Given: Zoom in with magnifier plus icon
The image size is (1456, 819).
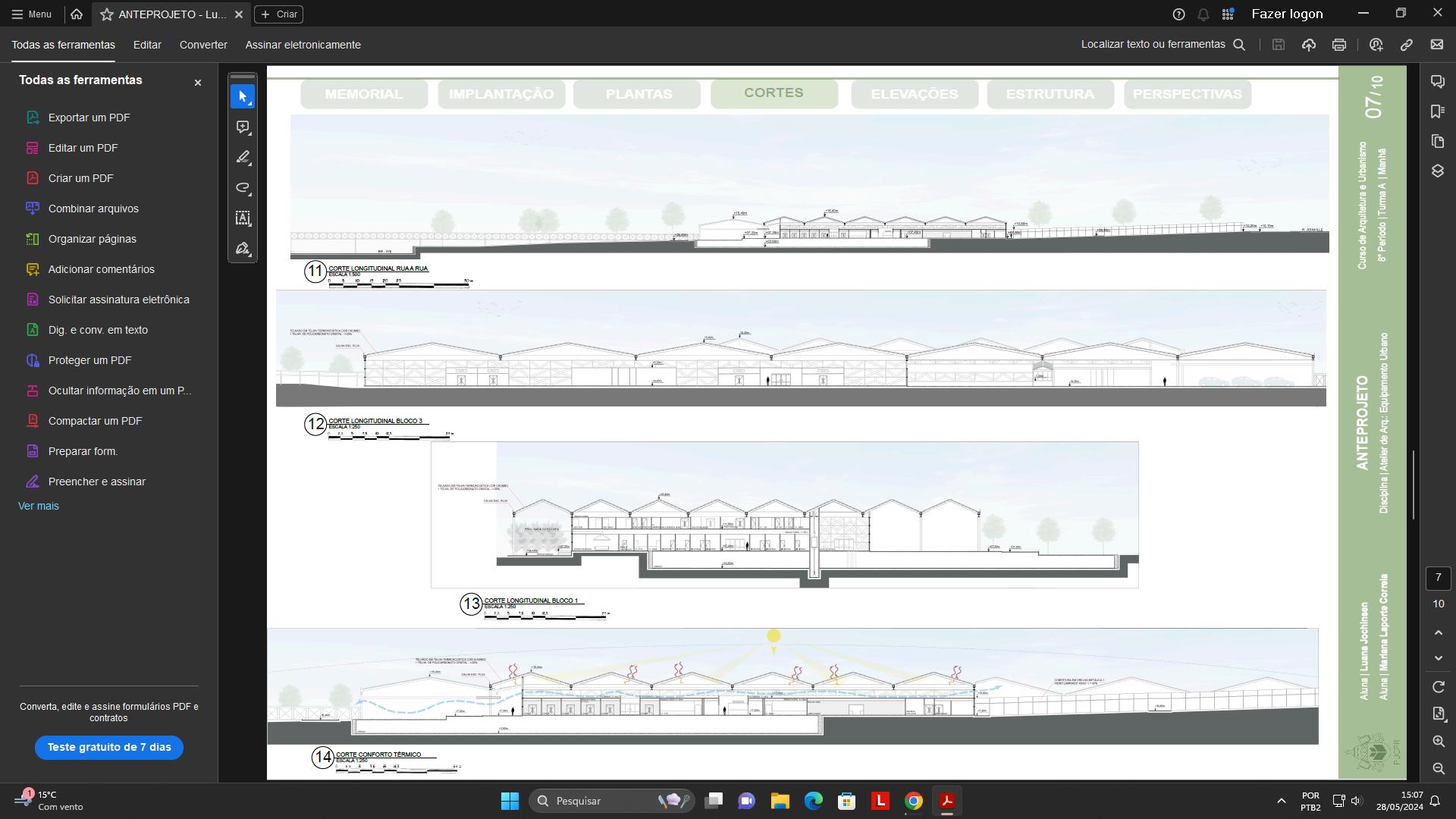Looking at the screenshot, I should (1439, 742).
